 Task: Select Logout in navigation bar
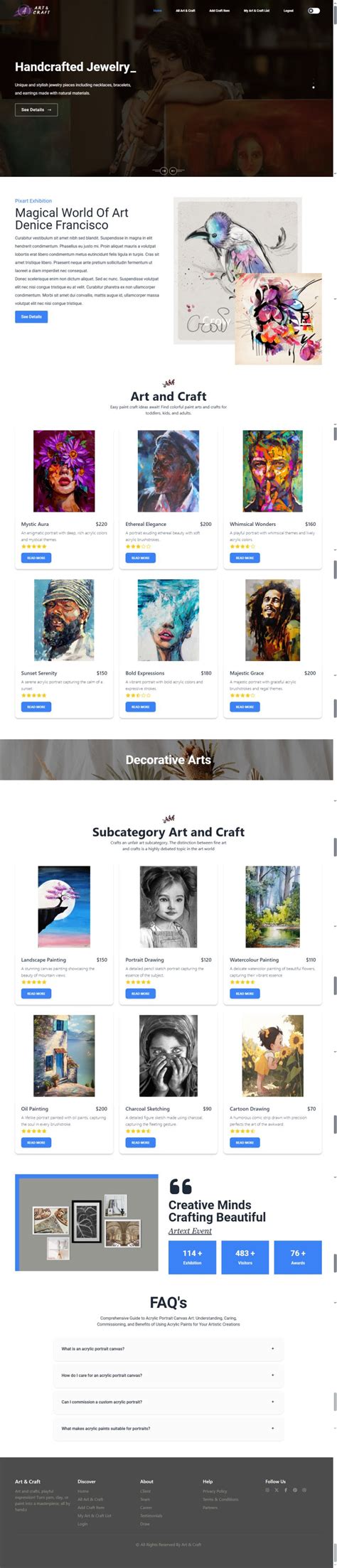click(x=289, y=11)
